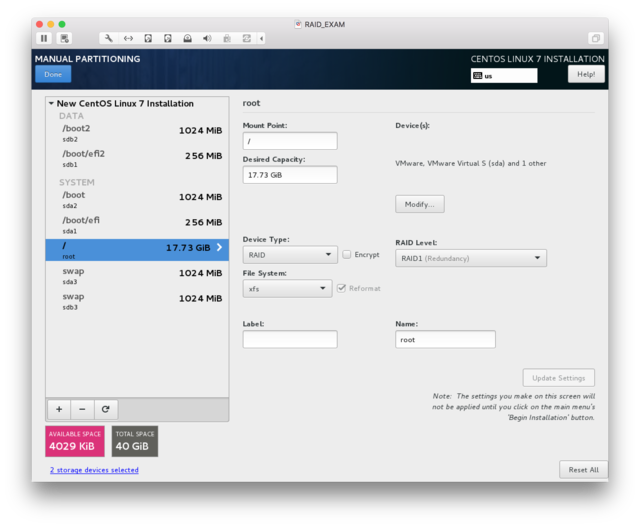Open the Device Type RAID dropdown
The width and height of the screenshot is (640, 527).
point(287,255)
